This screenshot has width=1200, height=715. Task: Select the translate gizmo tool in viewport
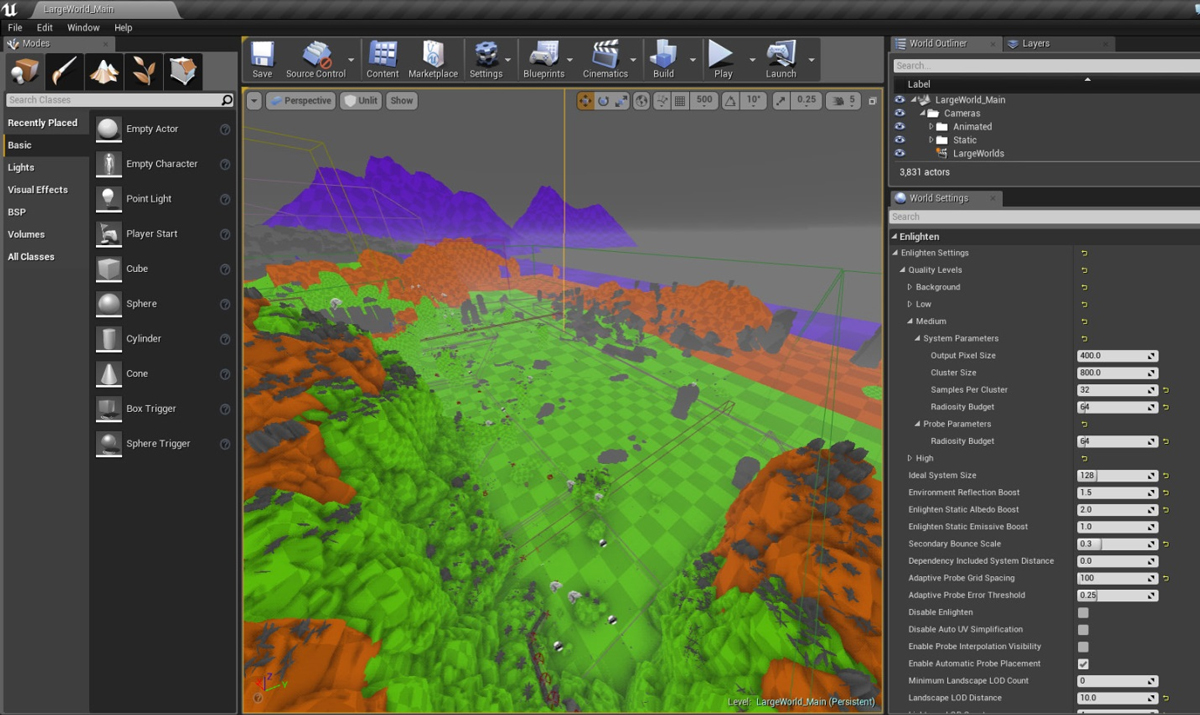pos(586,101)
